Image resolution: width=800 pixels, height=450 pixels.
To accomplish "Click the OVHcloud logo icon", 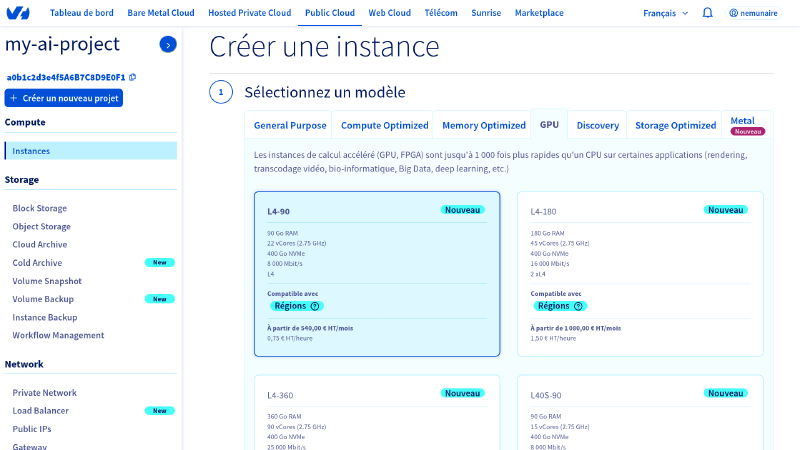I will coord(17,13).
